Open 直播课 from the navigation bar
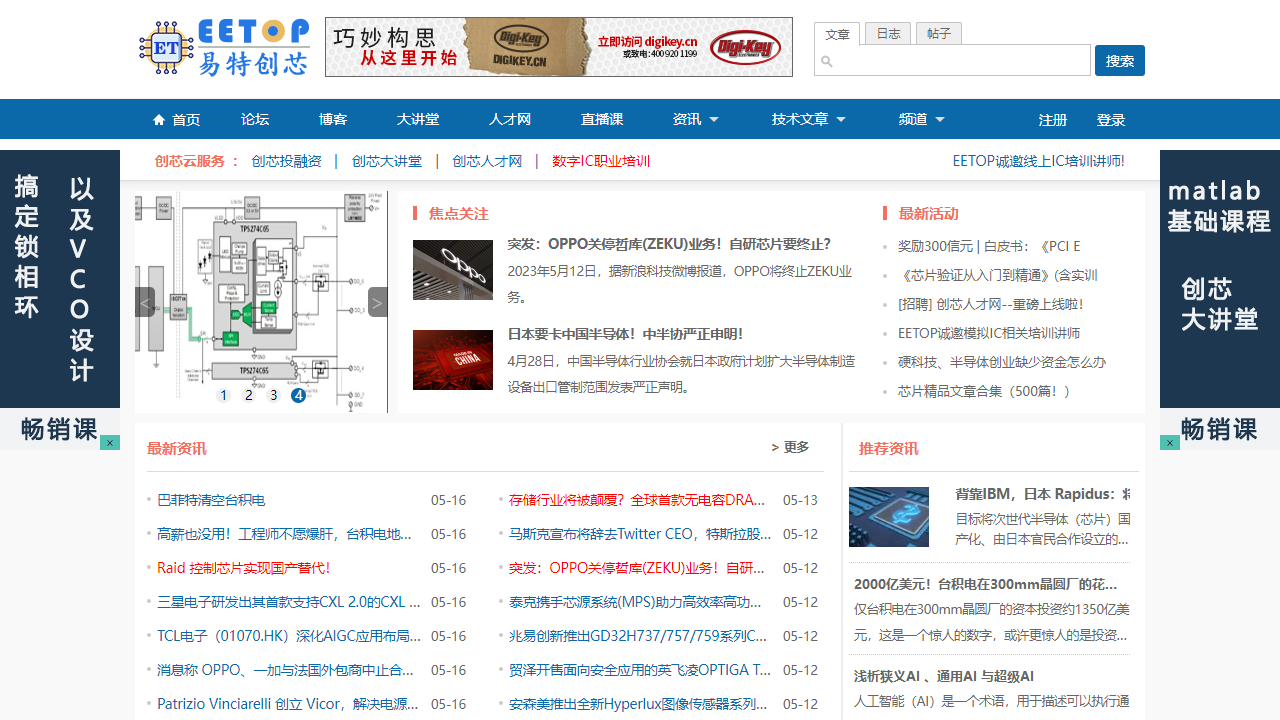 [602, 120]
